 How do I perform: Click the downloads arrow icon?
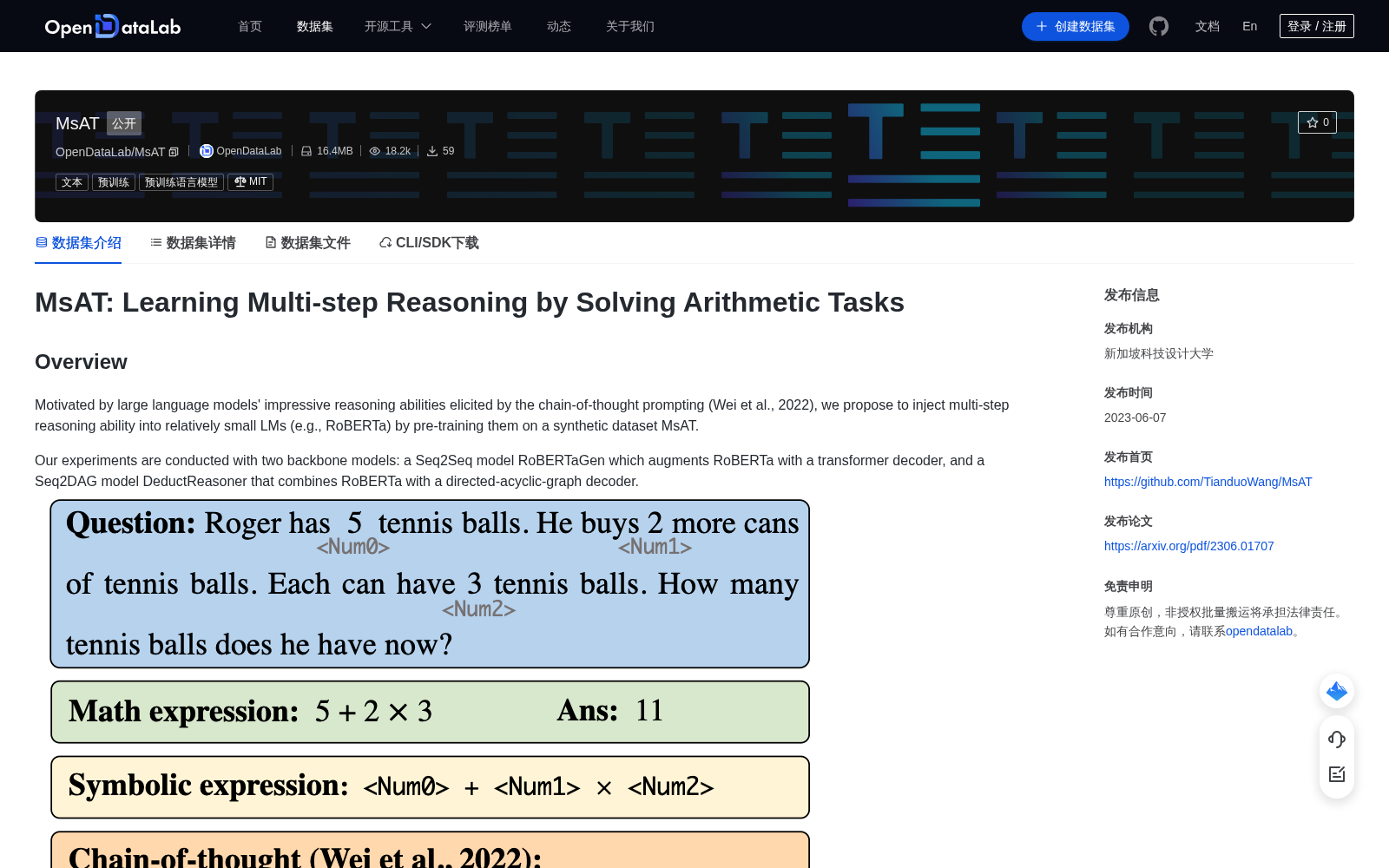point(432,151)
